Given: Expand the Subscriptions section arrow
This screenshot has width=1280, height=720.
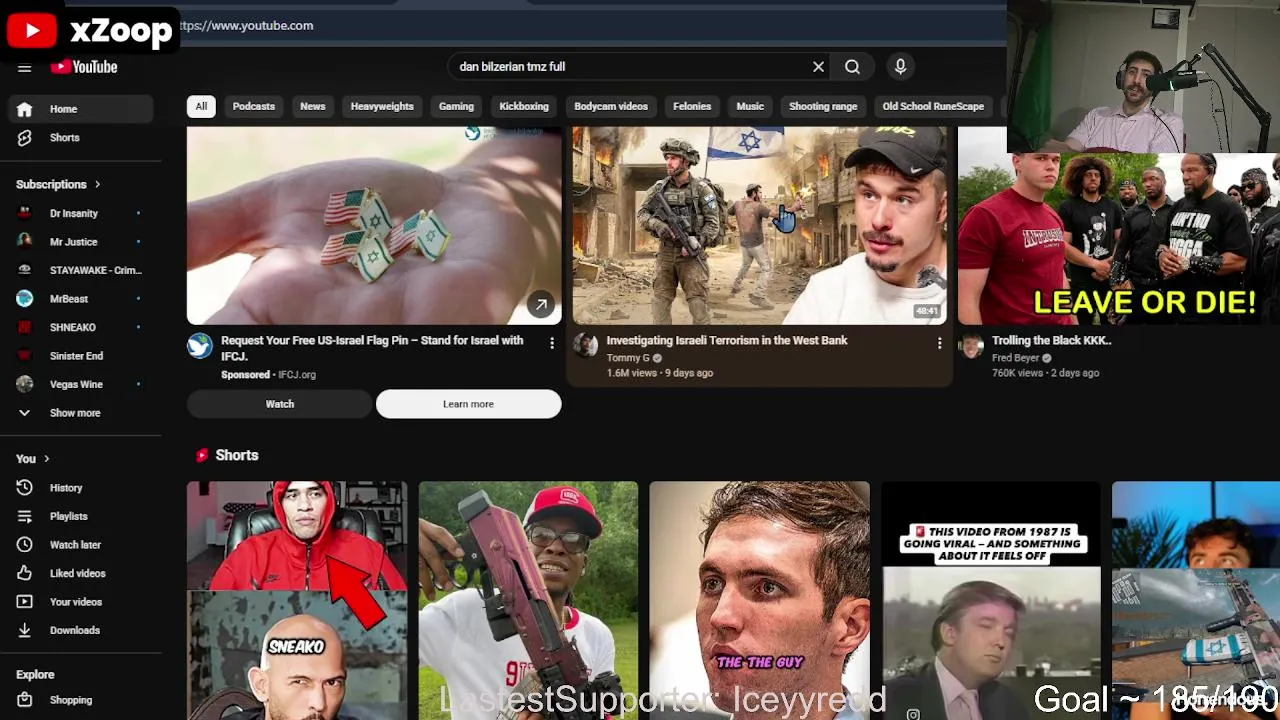Looking at the screenshot, I should point(97,185).
